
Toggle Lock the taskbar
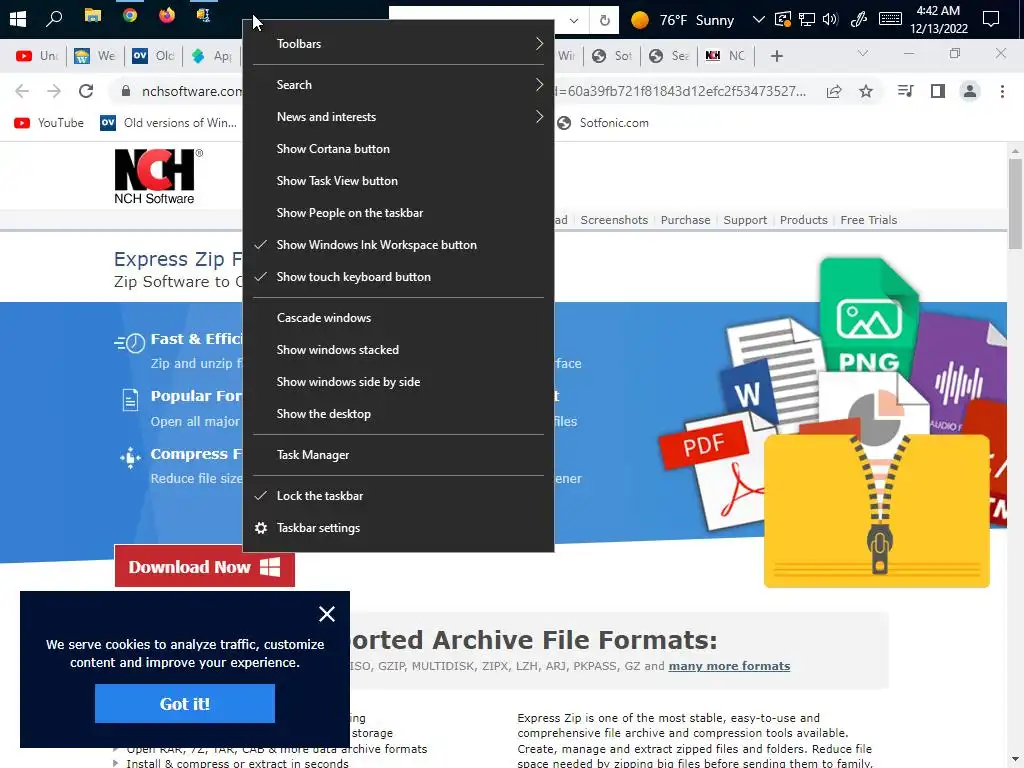pyautogui.click(x=398, y=496)
